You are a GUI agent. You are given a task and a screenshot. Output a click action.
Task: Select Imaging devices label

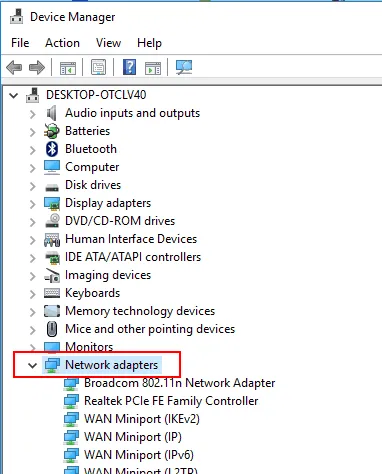tap(108, 275)
